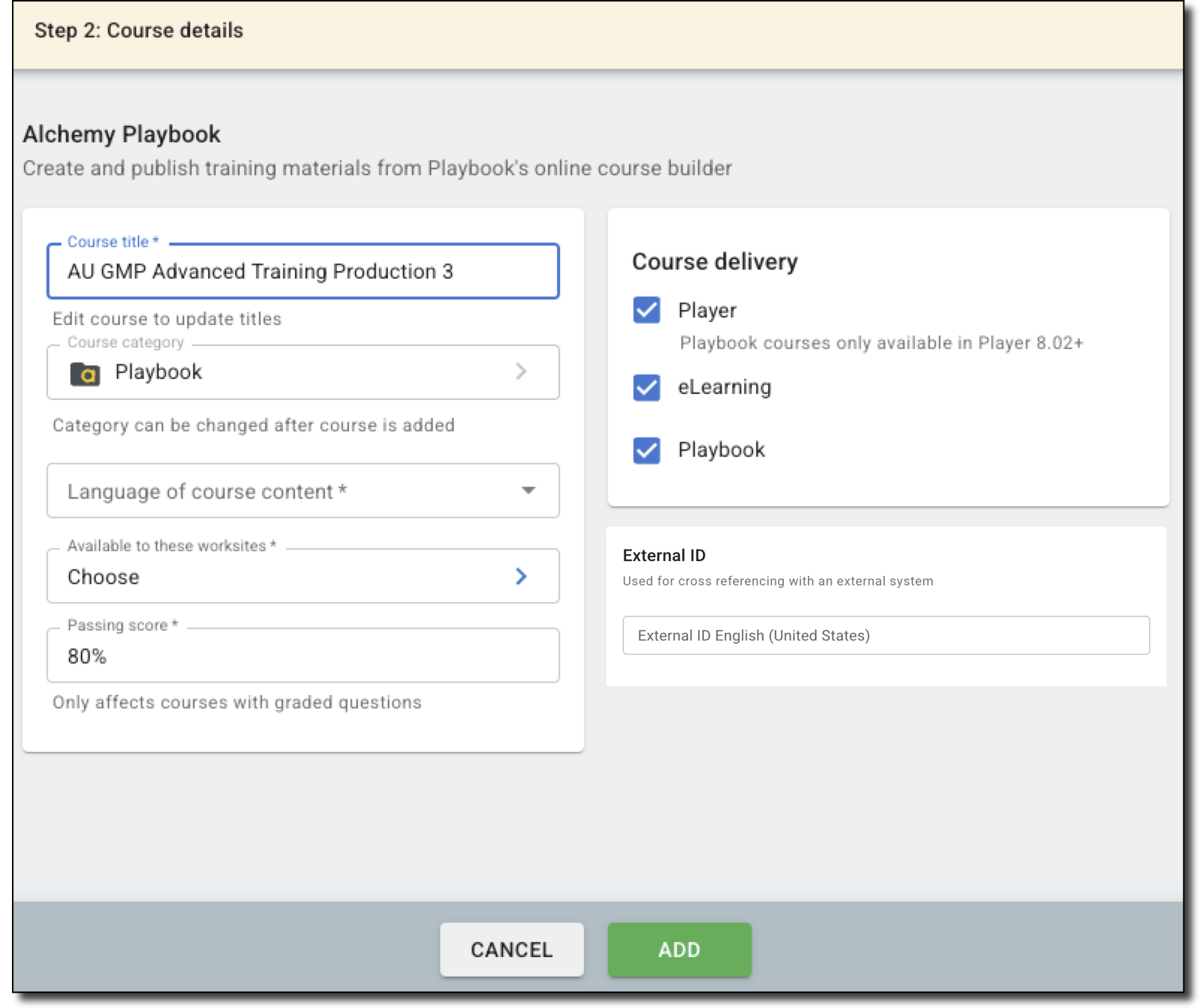Click the dropdown triangle for Language of course content

[x=529, y=491]
